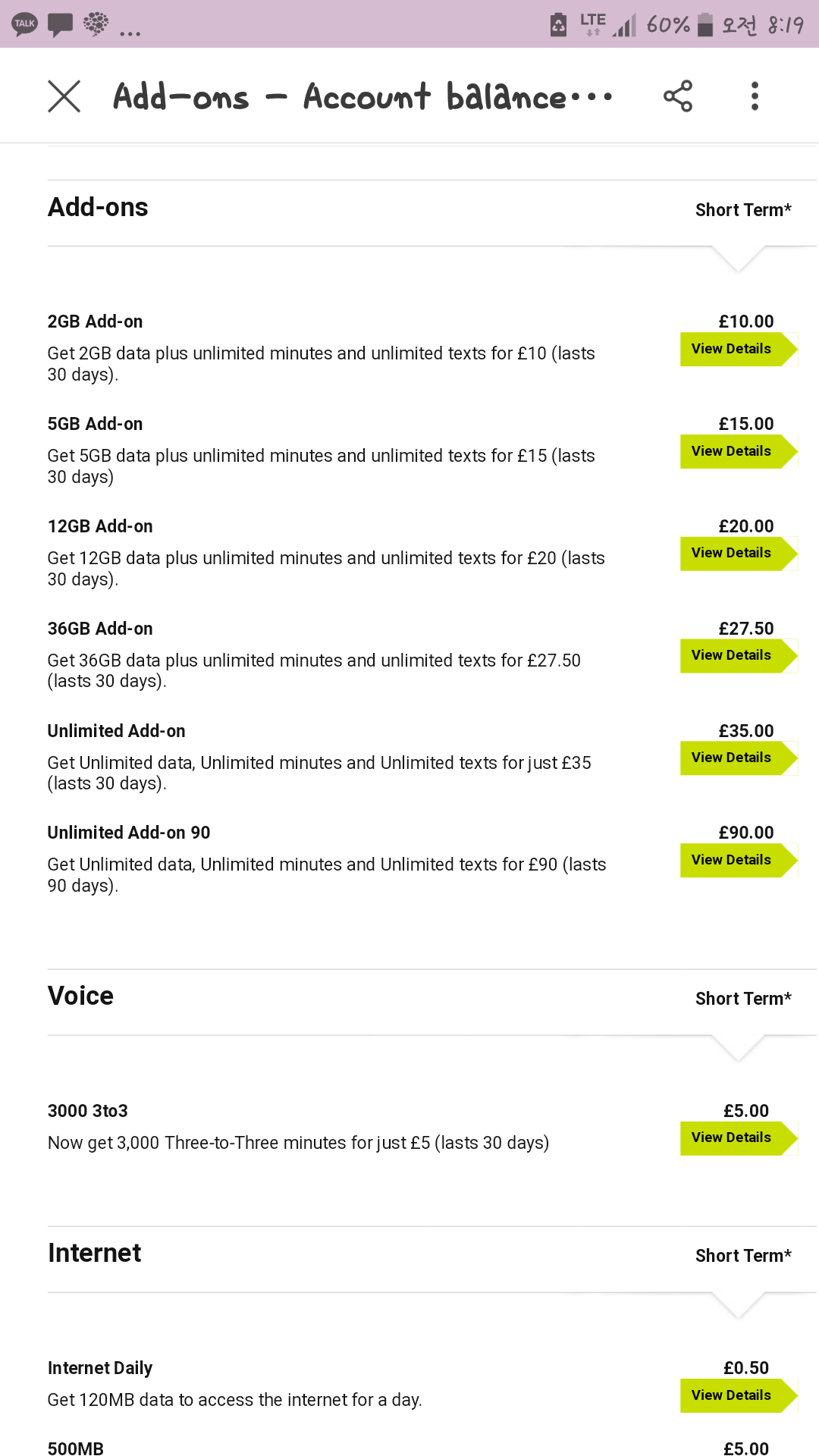
Task: Select Short Term tab in Voice section
Action: pos(743,999)
